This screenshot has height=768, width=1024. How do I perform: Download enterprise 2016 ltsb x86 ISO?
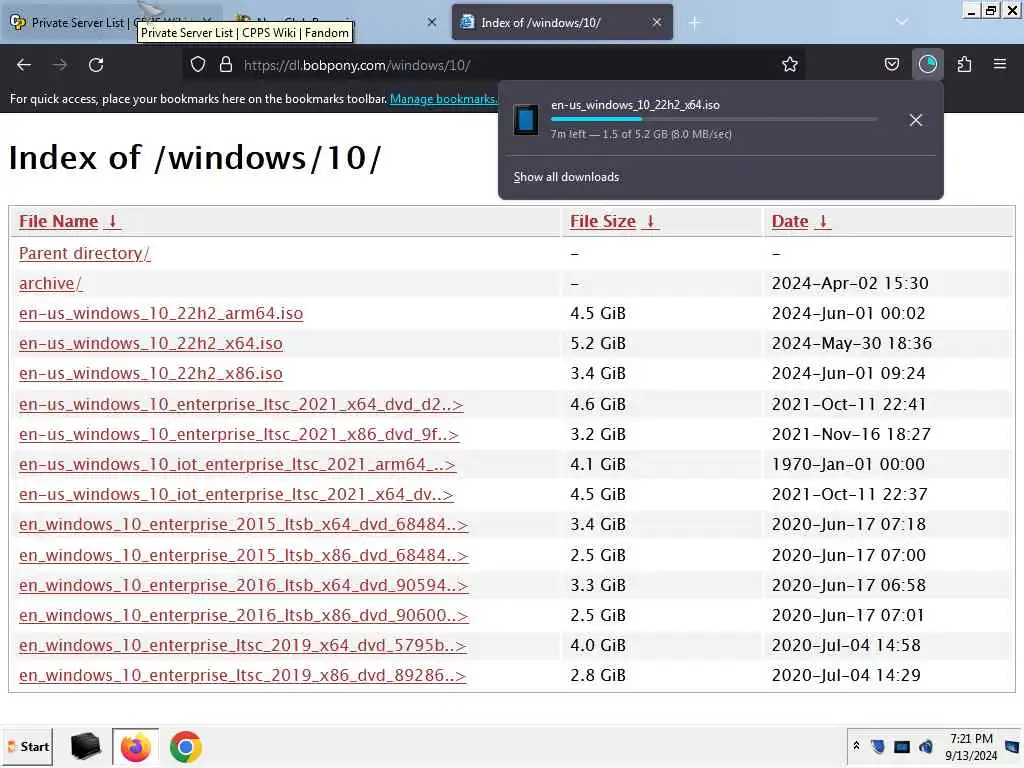244,615
